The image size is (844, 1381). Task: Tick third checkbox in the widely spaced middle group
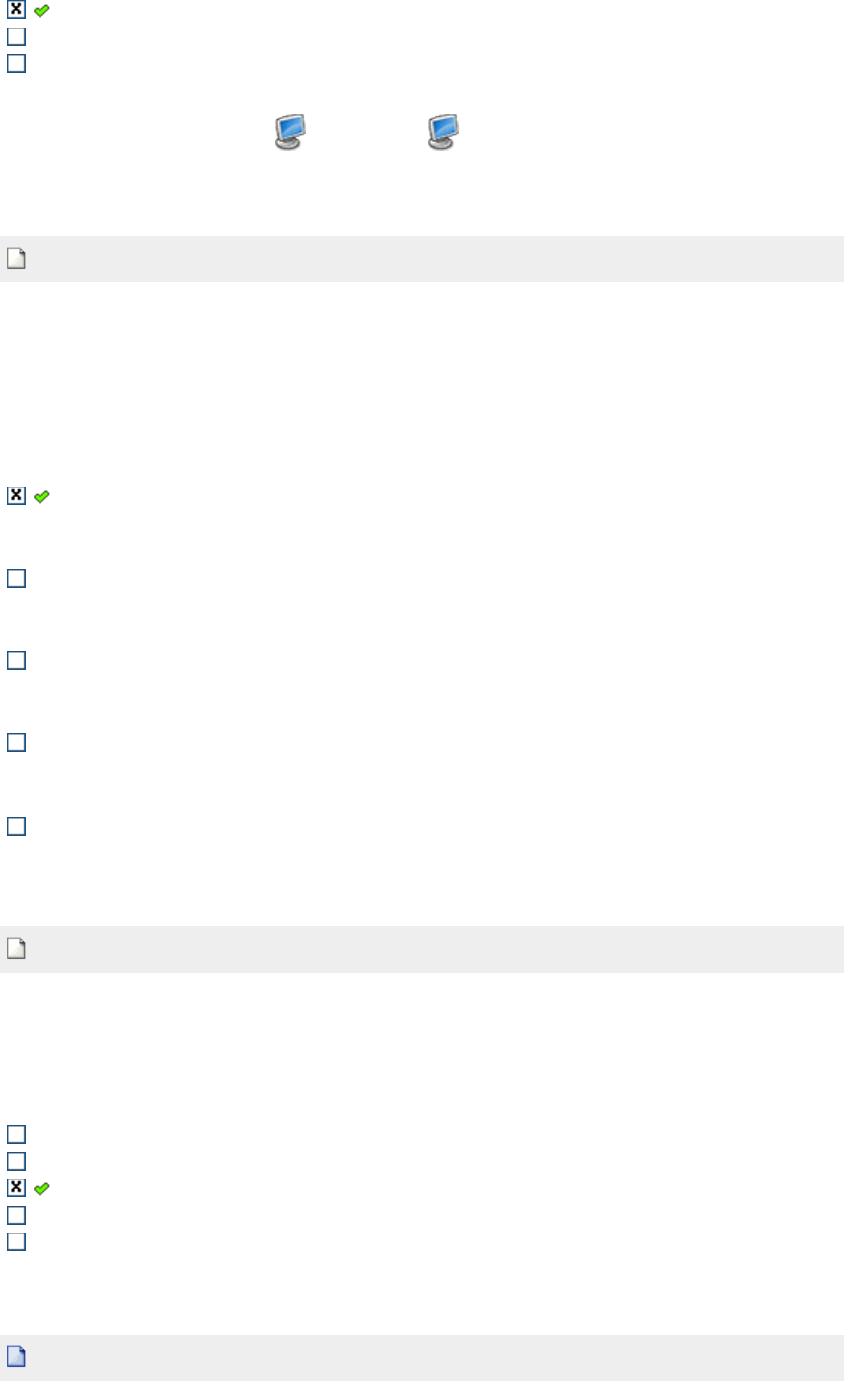click(x=16, y=661)
